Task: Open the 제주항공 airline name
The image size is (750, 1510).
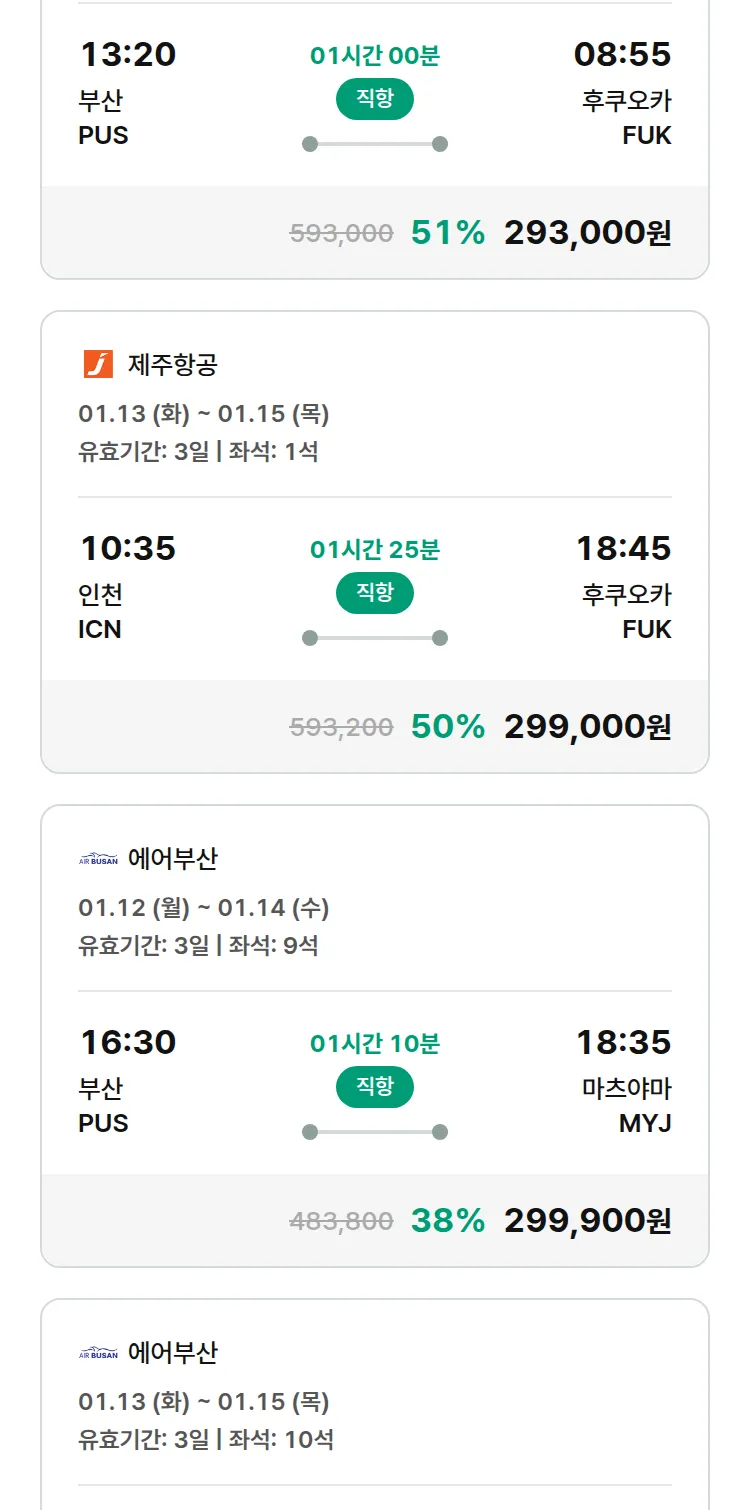Action: point(172,365)
